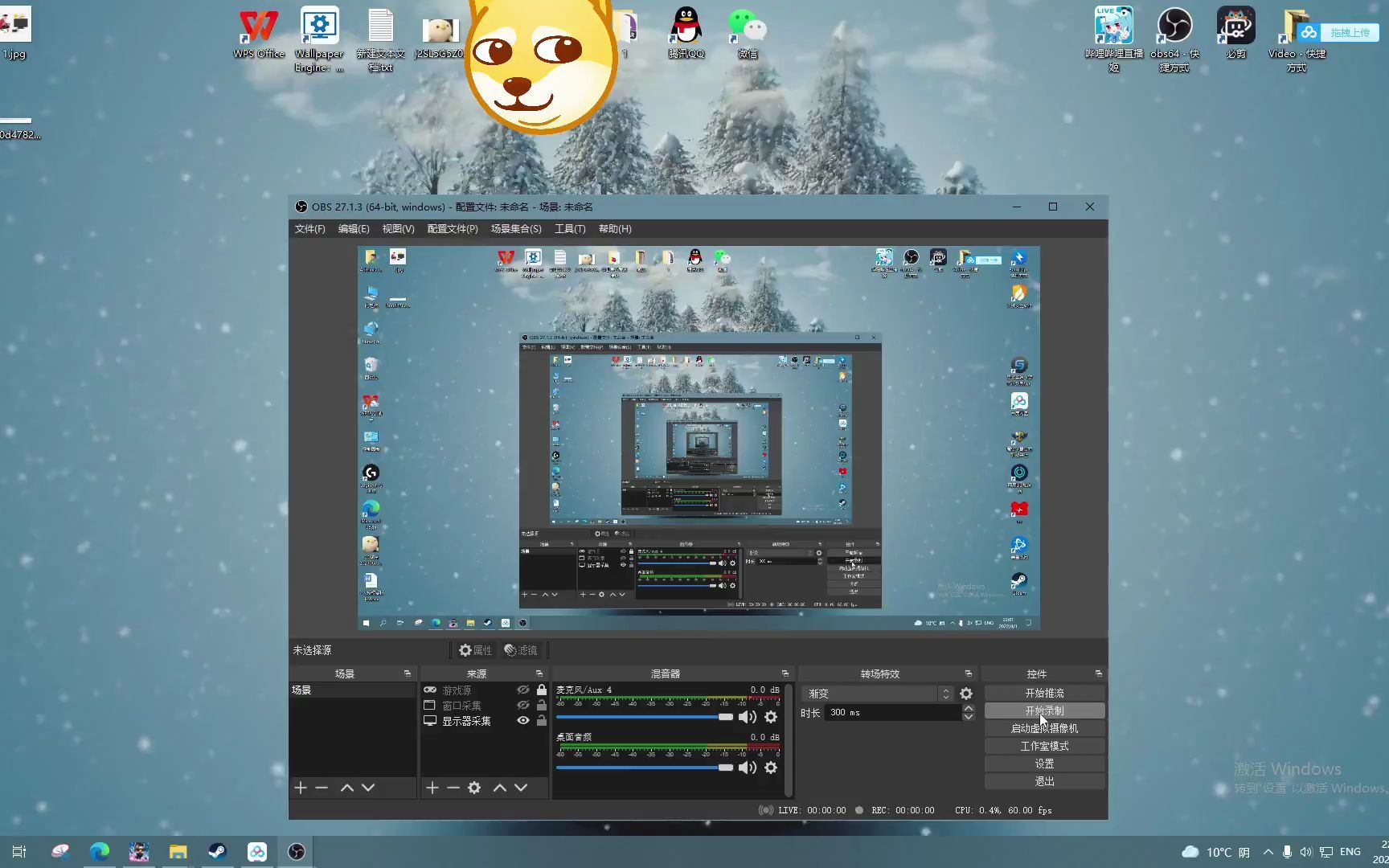The width and height of the screenshot is (1389, 868).
Task: Mute 麦克风/Aux 4 speaker icon
Action: [748, 717]
